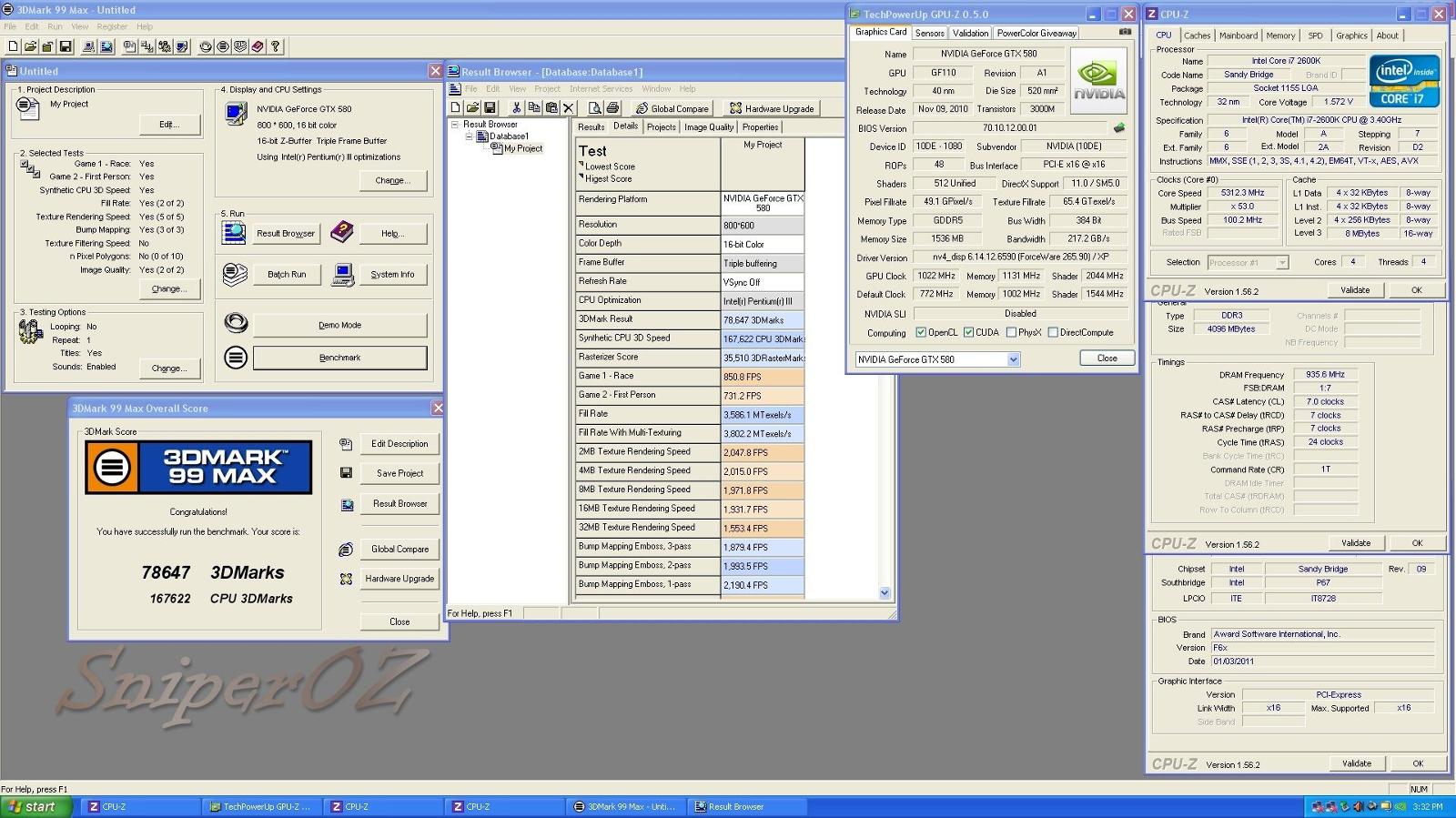Image resolution: width=1456 pixels, height=818 pixels.
Task: Click System Info button in Run section
Action: point(392,274)
